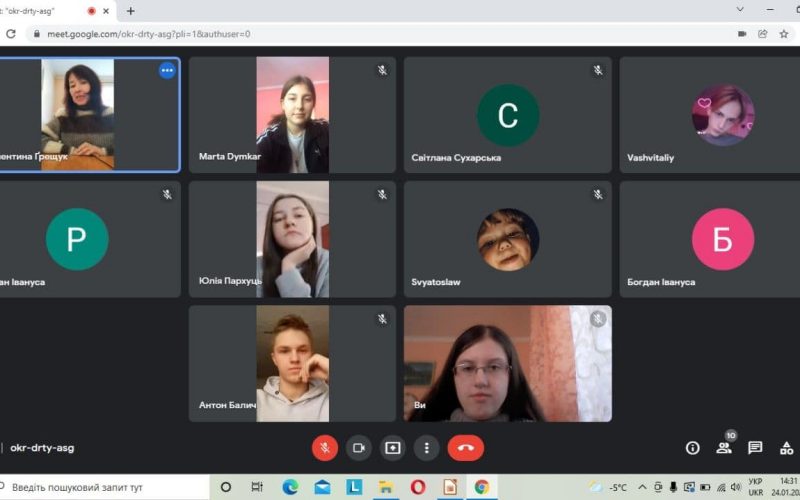Show the participants list panel
This screenshot has height=500, width=800.
tap(723, 448)
